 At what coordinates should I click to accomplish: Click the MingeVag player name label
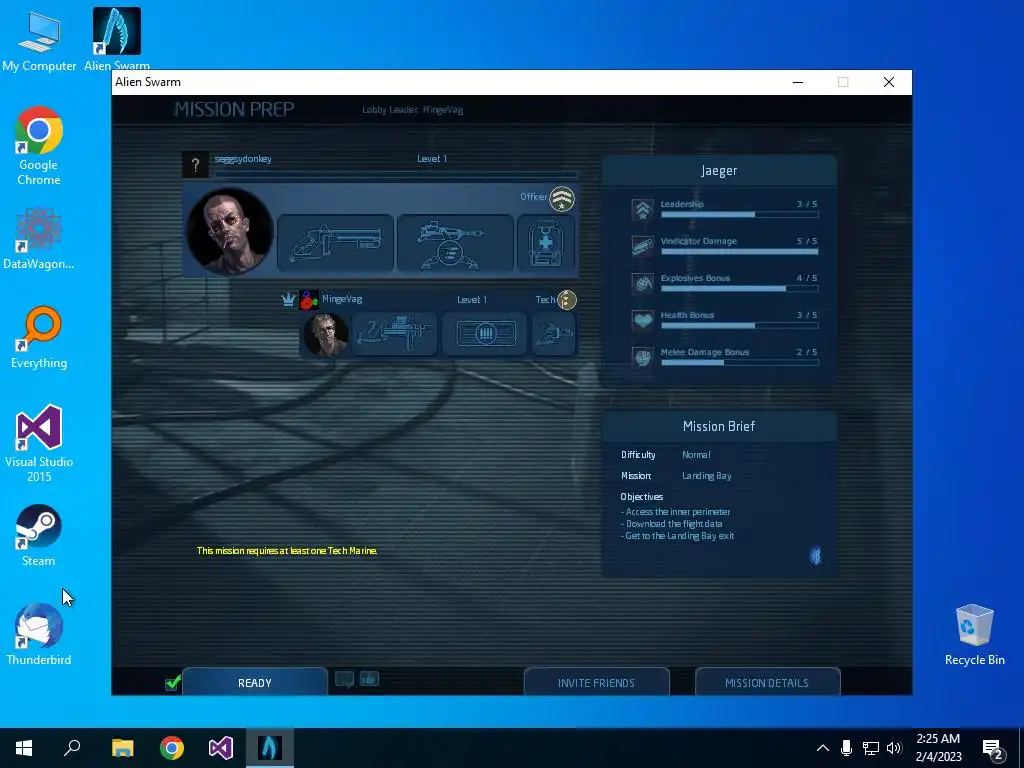click(x=342, y=299)
